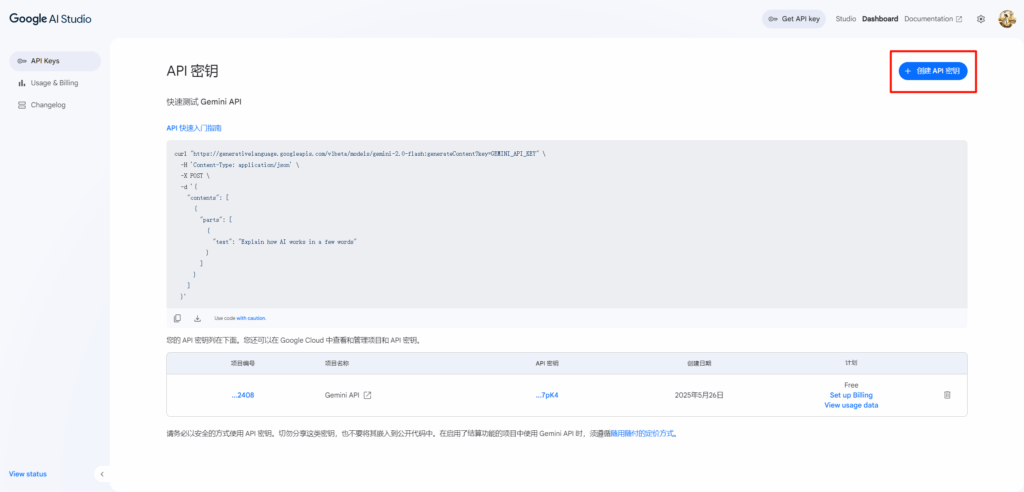Collapse the sidebar with chevron button
The width and height of the screenshot is (1024, 492).
click(102, 474)
